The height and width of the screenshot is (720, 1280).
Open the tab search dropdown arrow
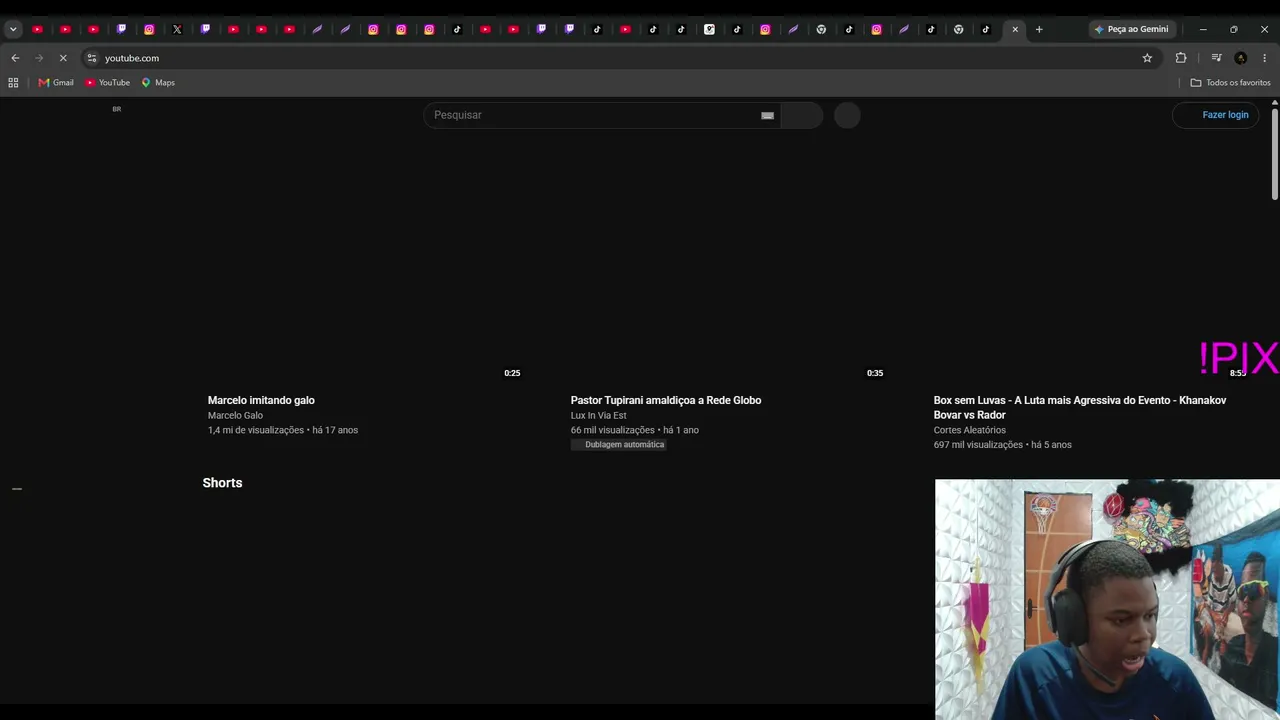(x=13, y=29)
